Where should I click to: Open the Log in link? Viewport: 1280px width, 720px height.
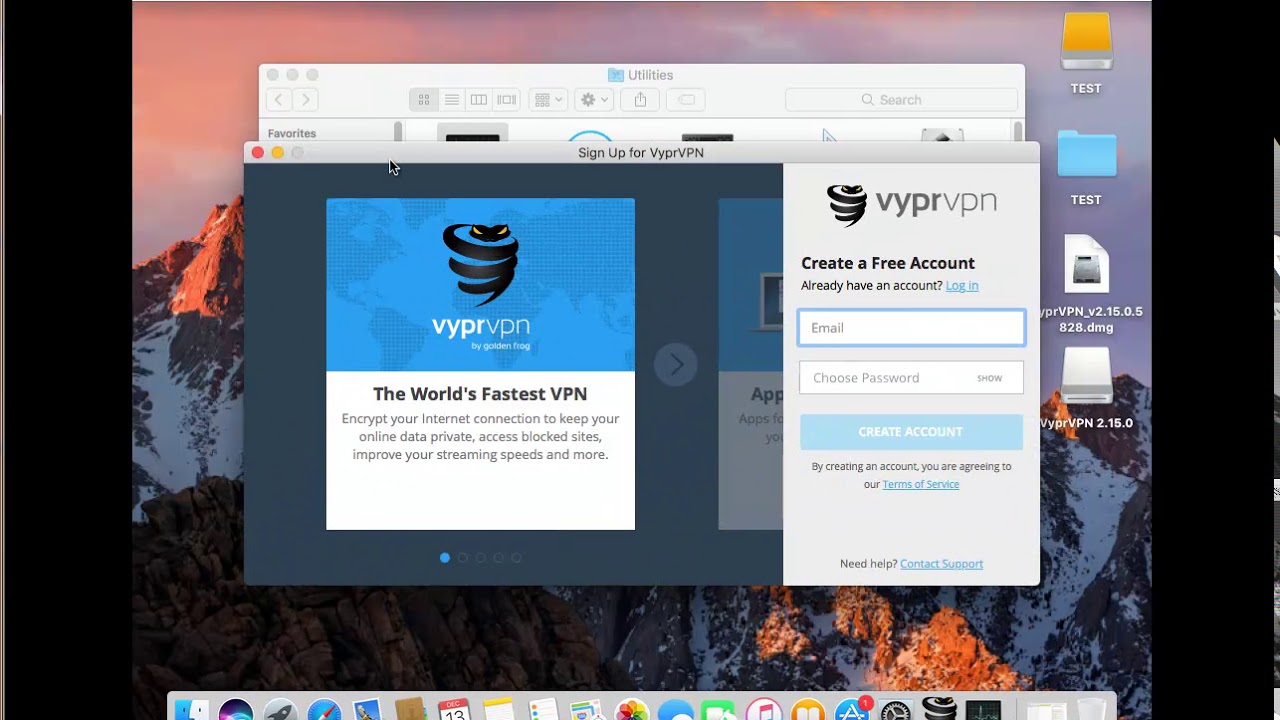[962, 286]
